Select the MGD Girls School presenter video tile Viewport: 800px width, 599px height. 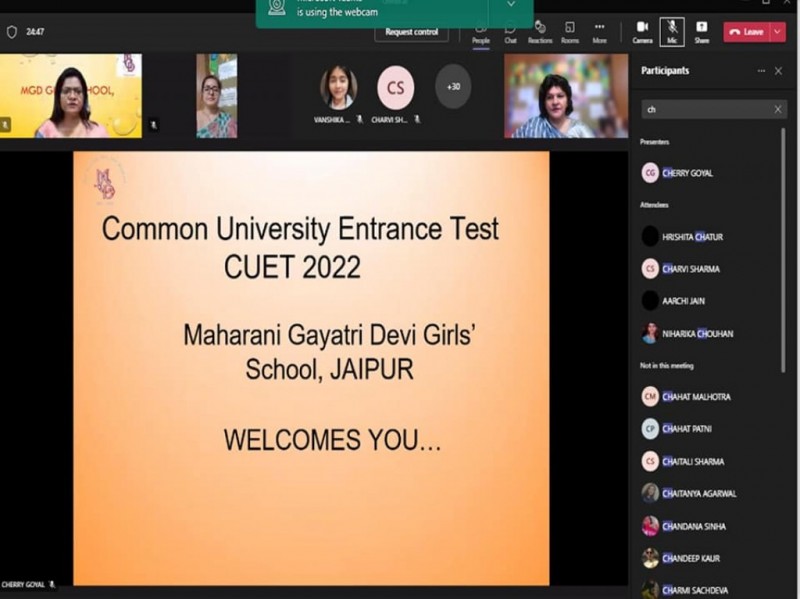click(x=71, y=96)
